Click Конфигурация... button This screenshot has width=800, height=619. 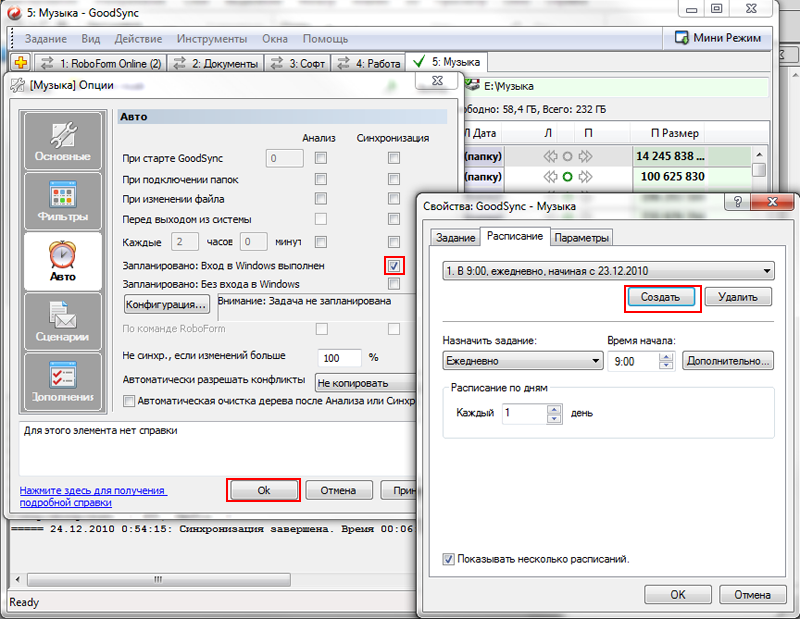166,304
